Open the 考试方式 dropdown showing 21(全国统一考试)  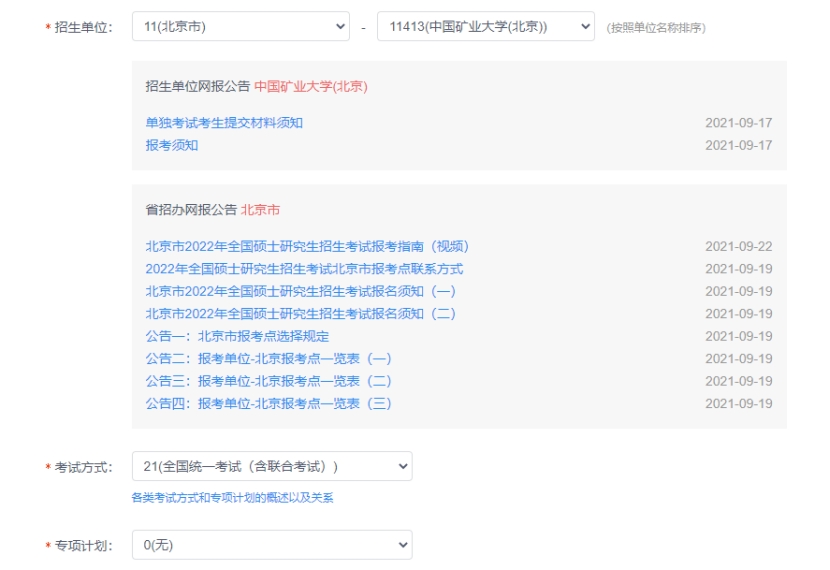[x=271, y=466]
